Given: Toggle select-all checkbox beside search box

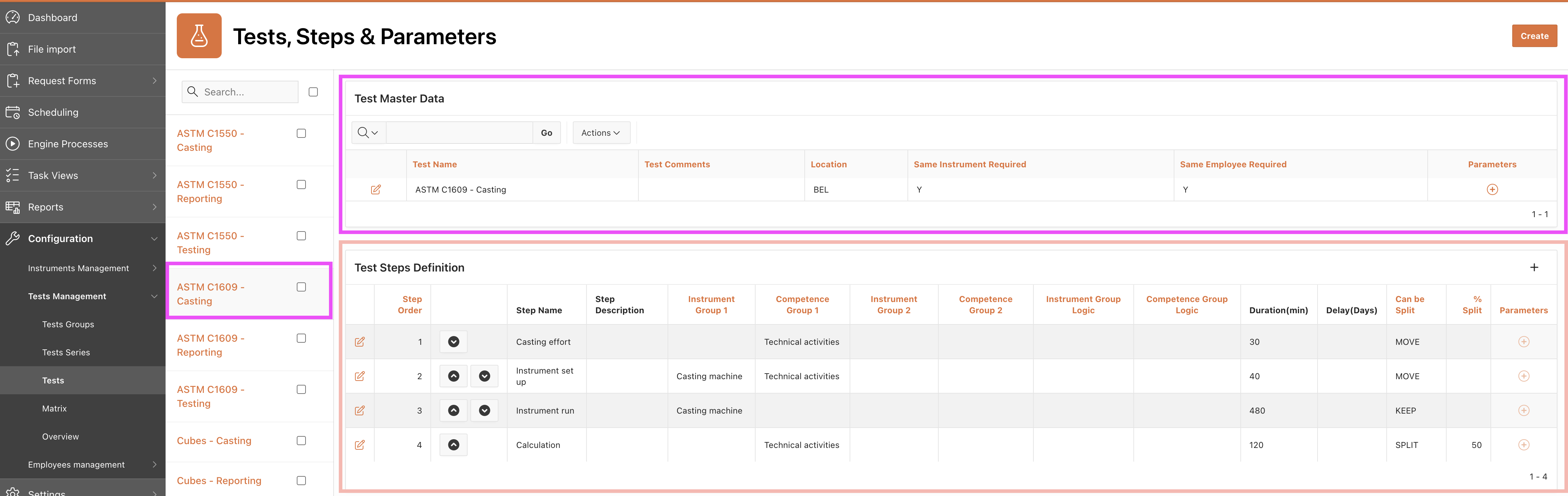Looking at the screenshot, I should (x=314, y=92).
